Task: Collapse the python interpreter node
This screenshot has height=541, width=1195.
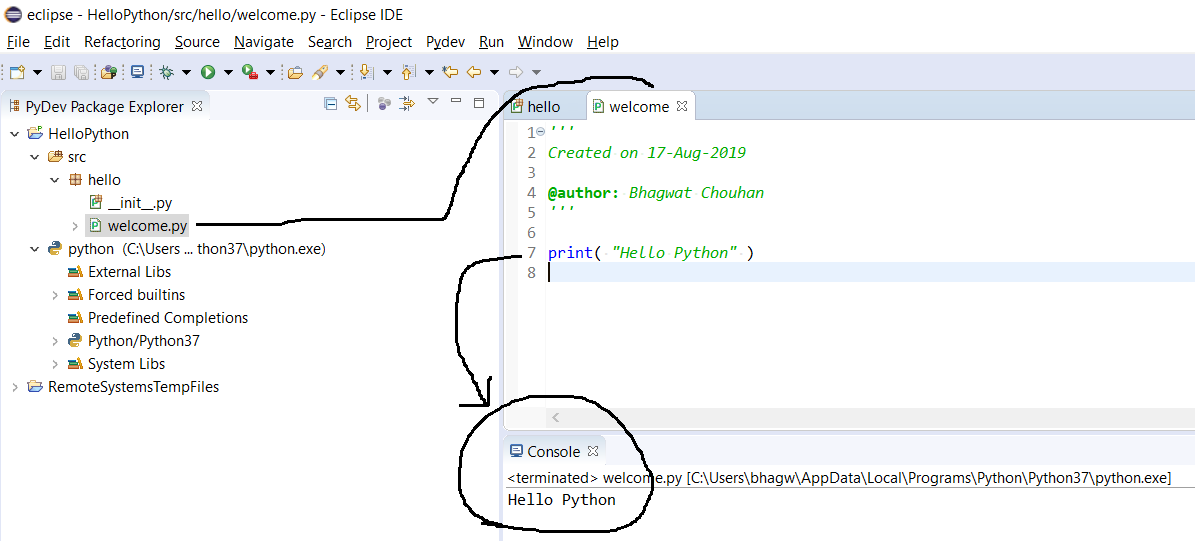Action: point(35,248)
